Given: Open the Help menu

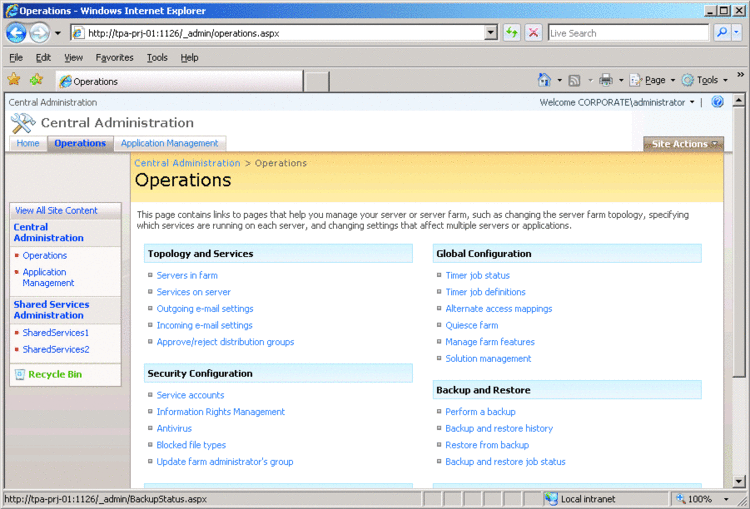Looking at the screenshot, I should click(x=189, y=57).
